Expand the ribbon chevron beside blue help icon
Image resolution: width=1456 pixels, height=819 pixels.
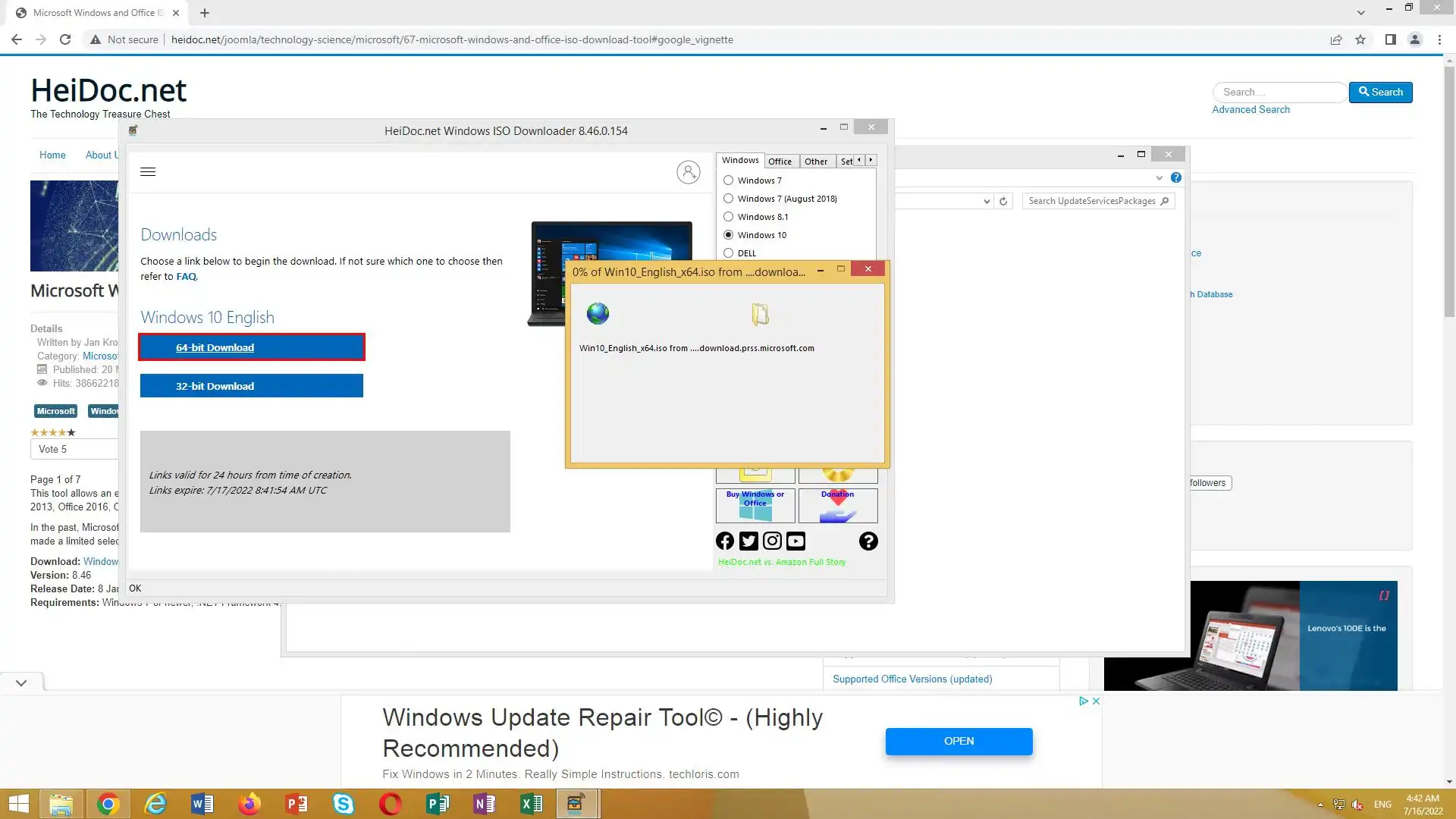click(x=1159, y=178)
